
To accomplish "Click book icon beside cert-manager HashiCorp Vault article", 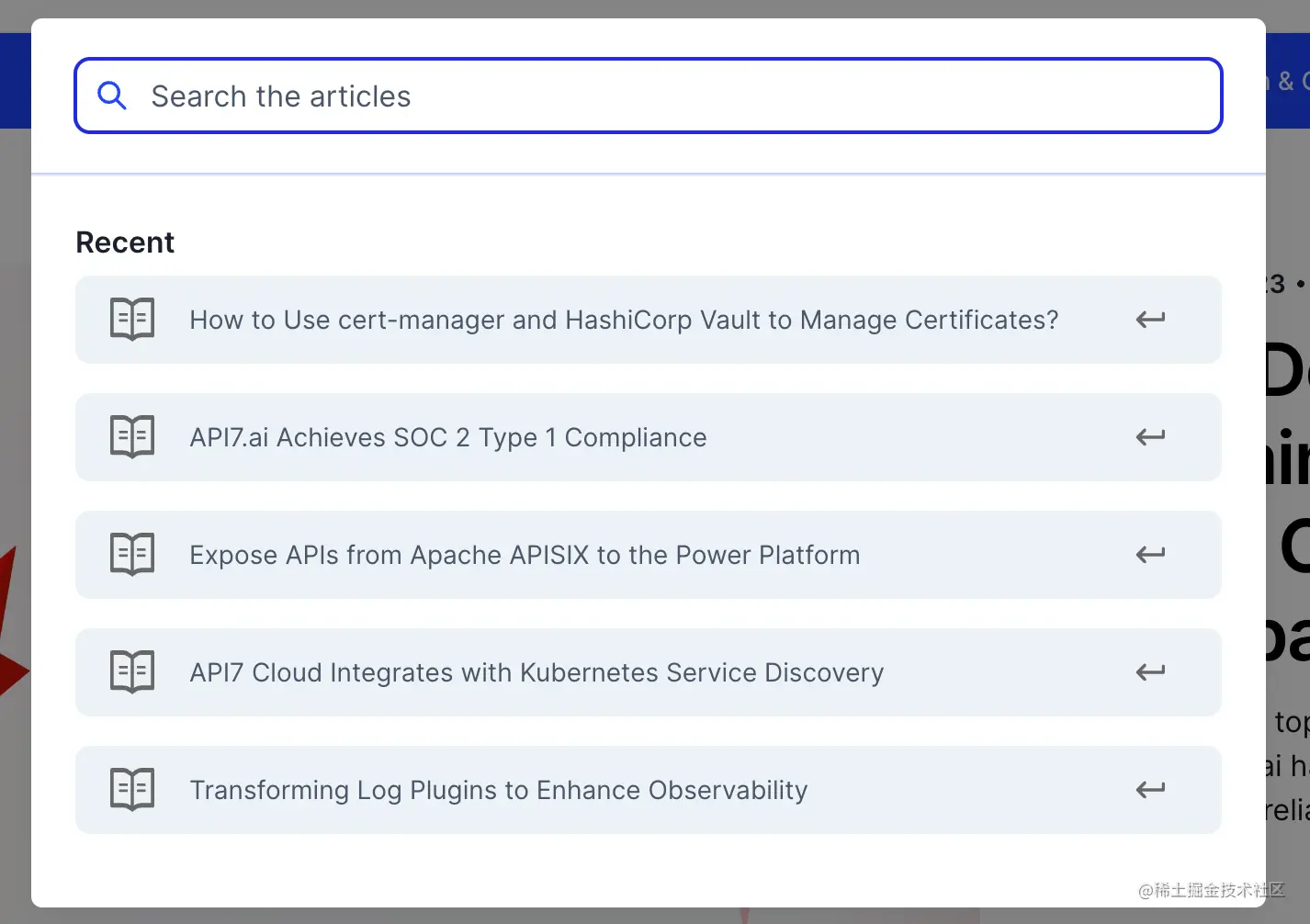I will [x=132, y=319].
